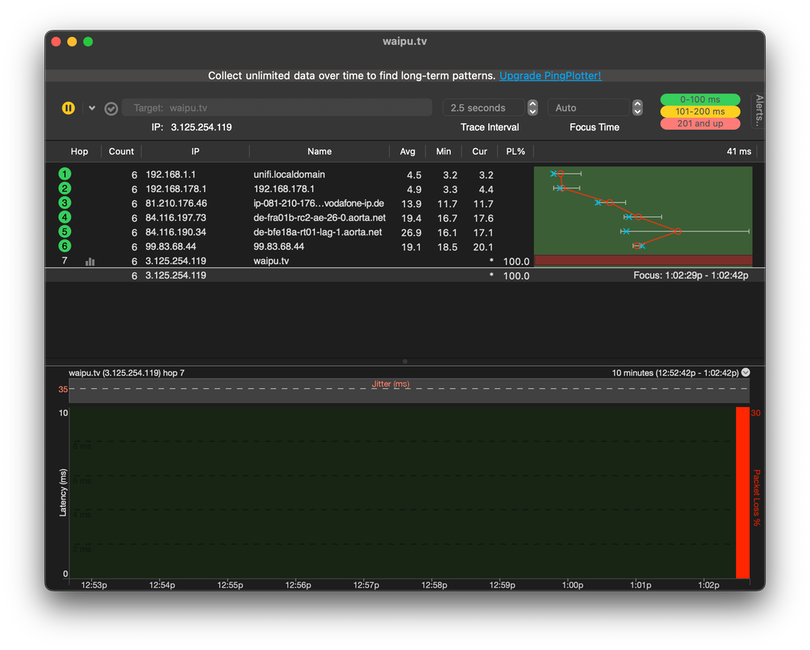810x650 pixels.
Task: Click IP 99.83.68.44 in hop 6
Action: point(170,247)
